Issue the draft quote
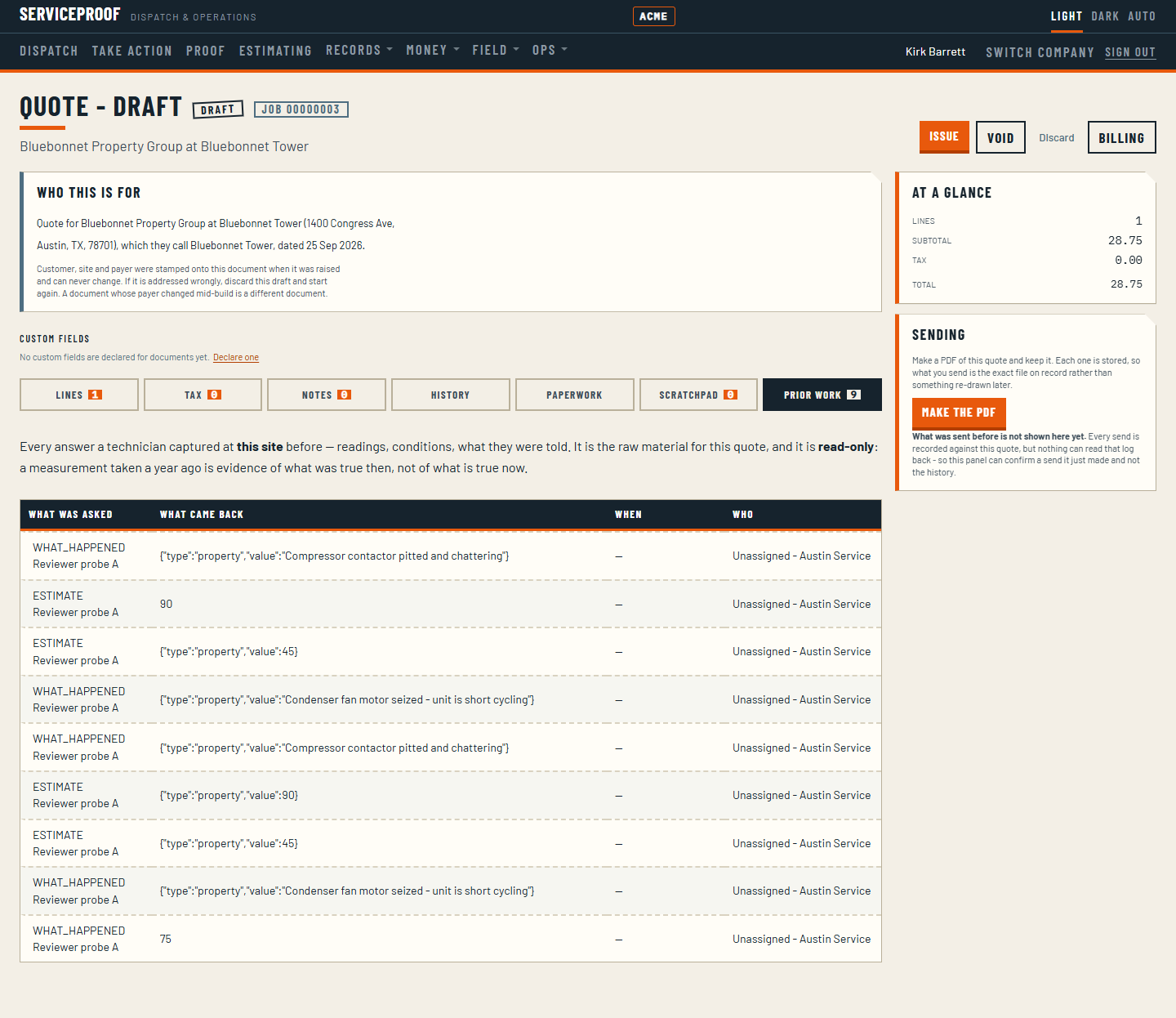1176x1018 pixels. point(944,136)
